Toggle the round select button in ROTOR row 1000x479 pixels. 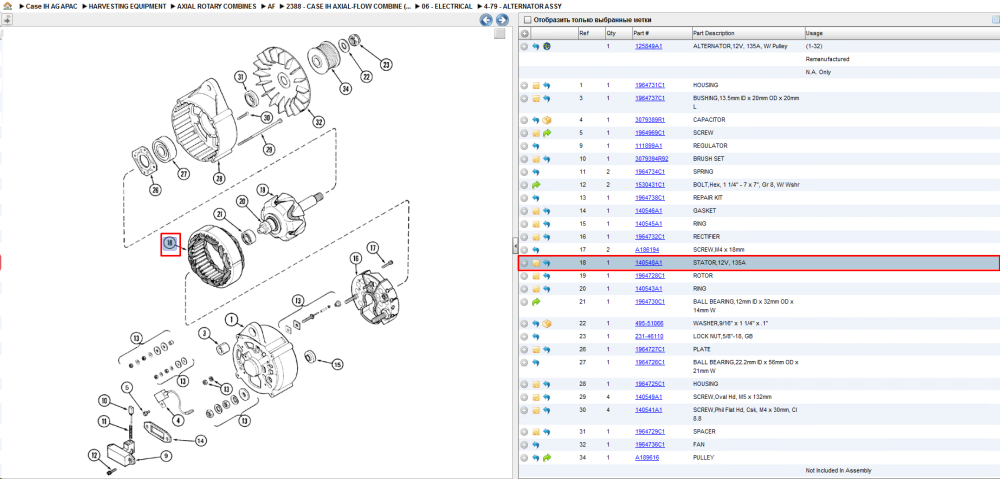524,276
